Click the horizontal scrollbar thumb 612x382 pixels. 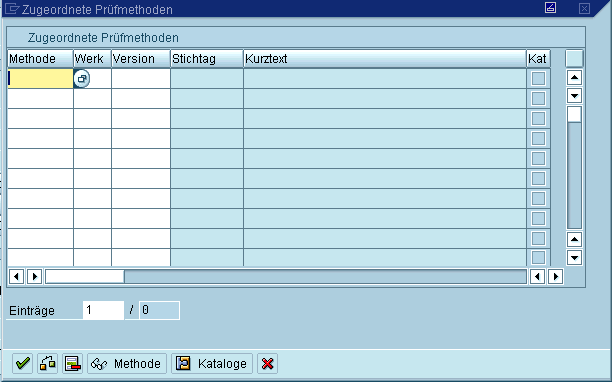point(85,277)
